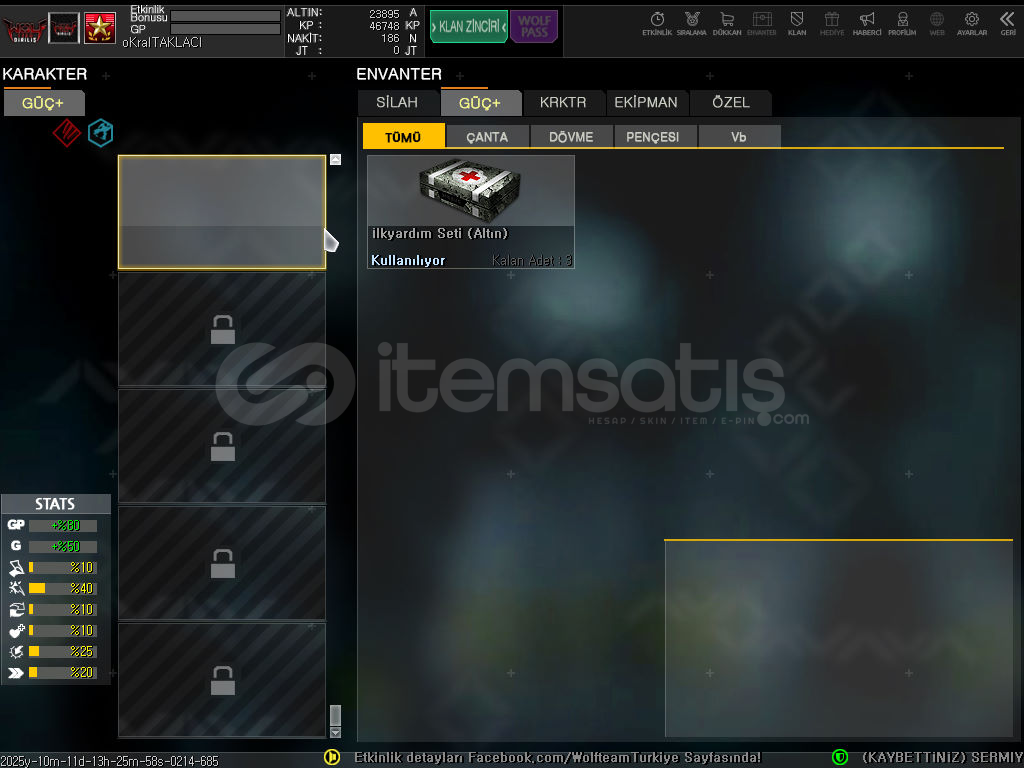Image resolution: width=1024 pixels, height=768 pixels.
Task: Select the DÖVME filter tab
Action: (571, 136)
